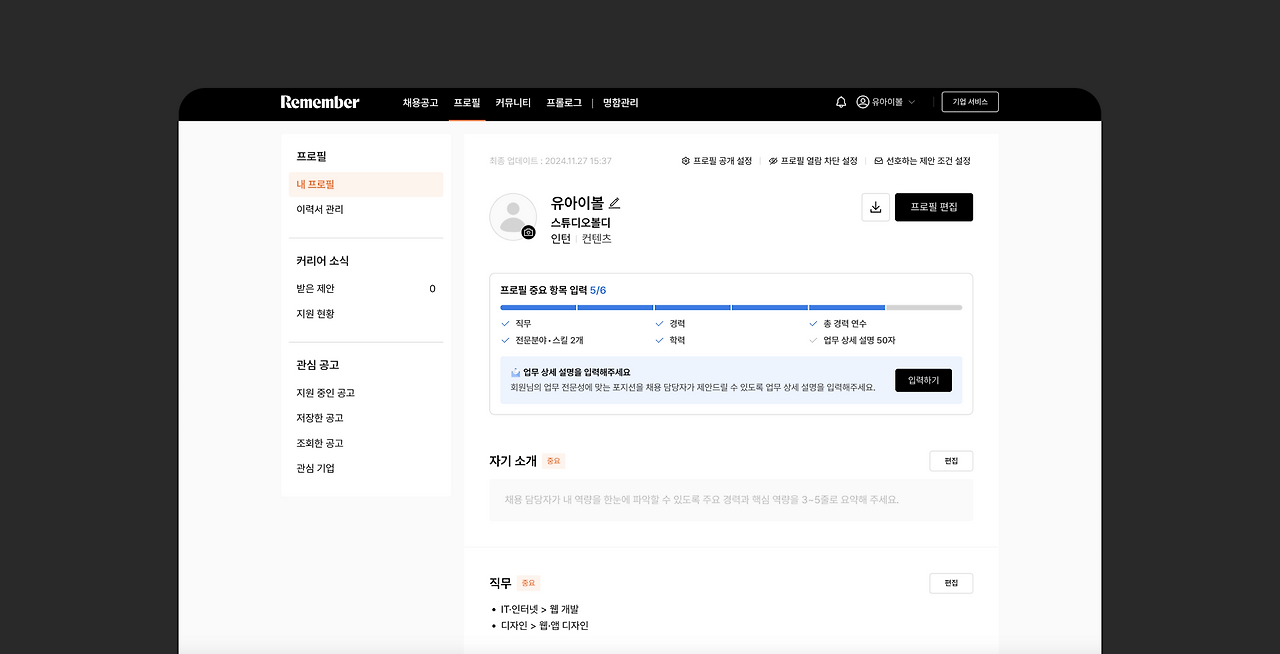The width and height of the screenshot is (1280, 654).
Task: Click the 인턴 position label
Action: click(561, 239)
